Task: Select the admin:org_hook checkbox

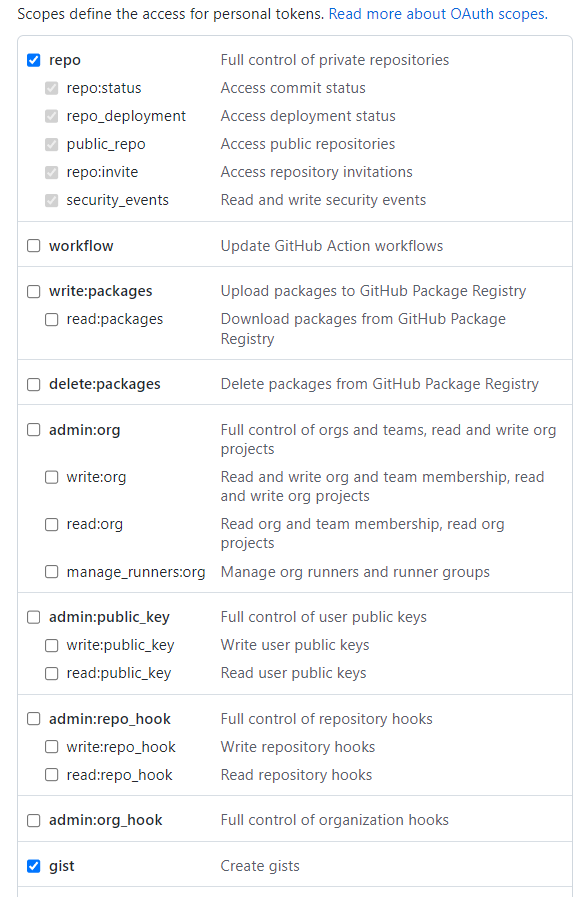Action: pos(34,820)
